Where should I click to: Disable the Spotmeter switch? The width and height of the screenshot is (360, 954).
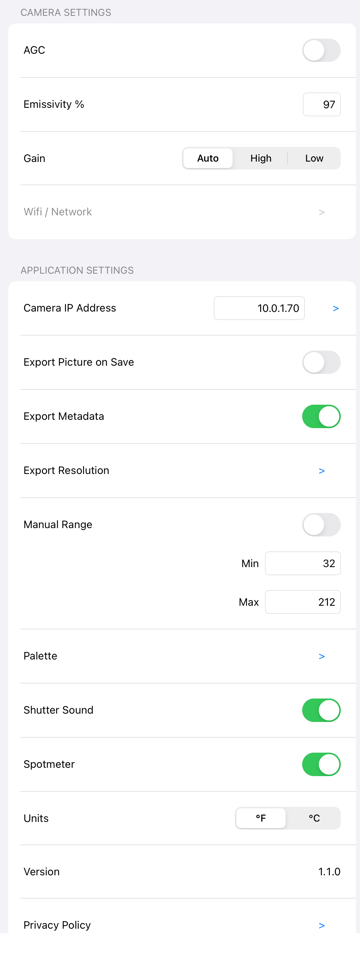(x=321, y=764)
